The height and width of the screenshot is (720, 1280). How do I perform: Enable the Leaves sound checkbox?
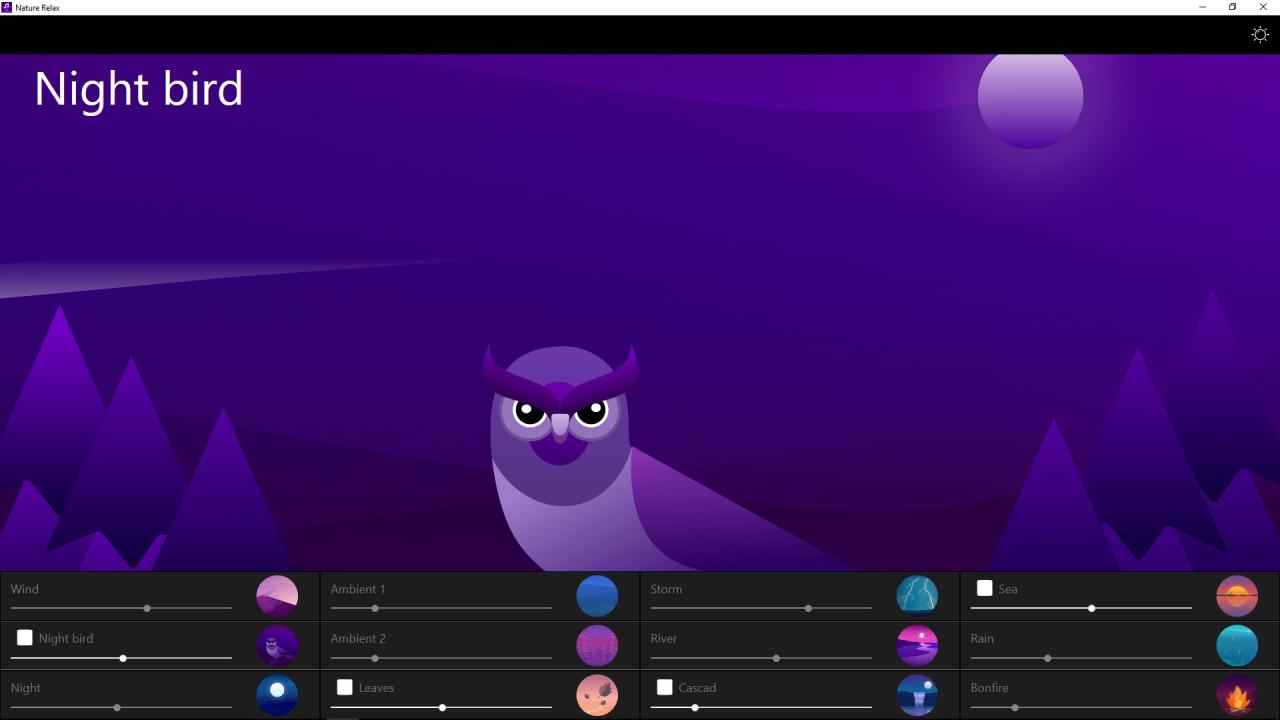point(345,687)
